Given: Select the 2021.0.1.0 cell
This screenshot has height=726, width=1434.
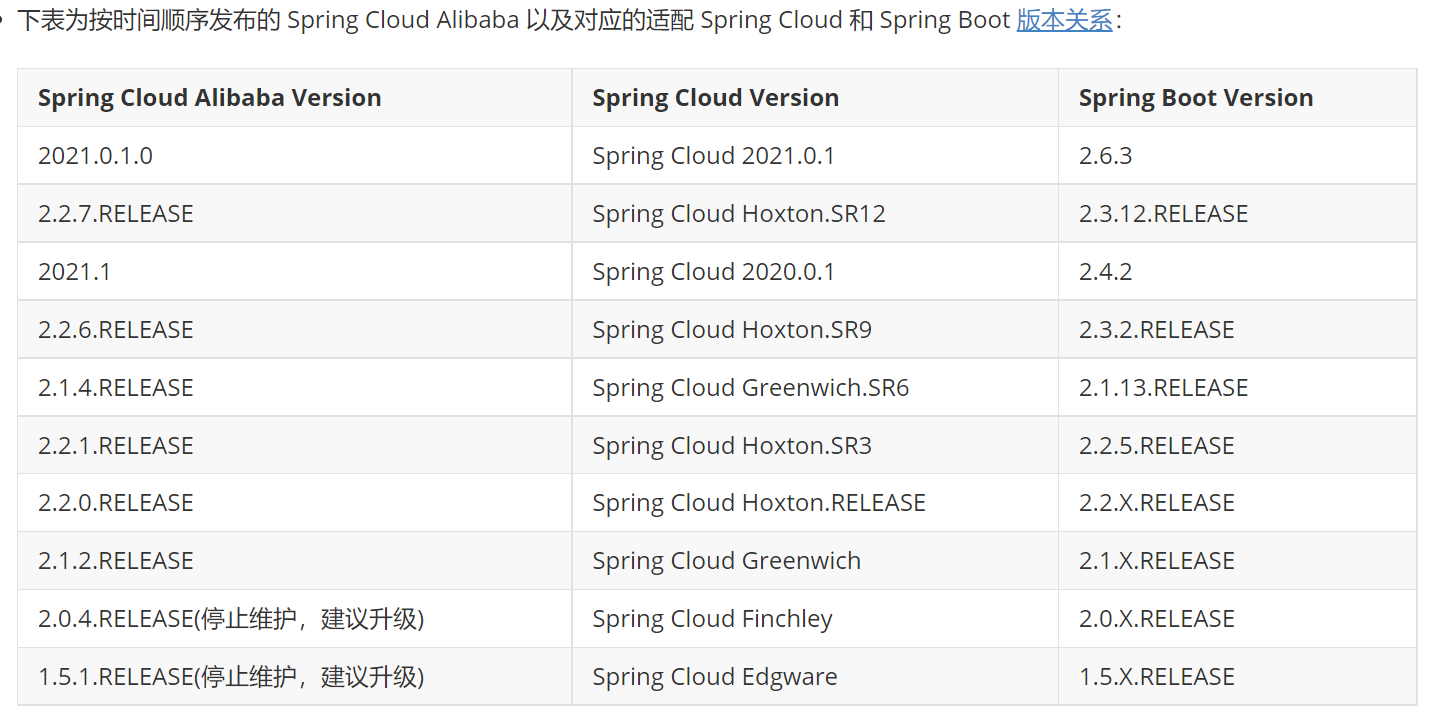Looking at the screenshot, I should pyautogui.click(x=295, y=156).
